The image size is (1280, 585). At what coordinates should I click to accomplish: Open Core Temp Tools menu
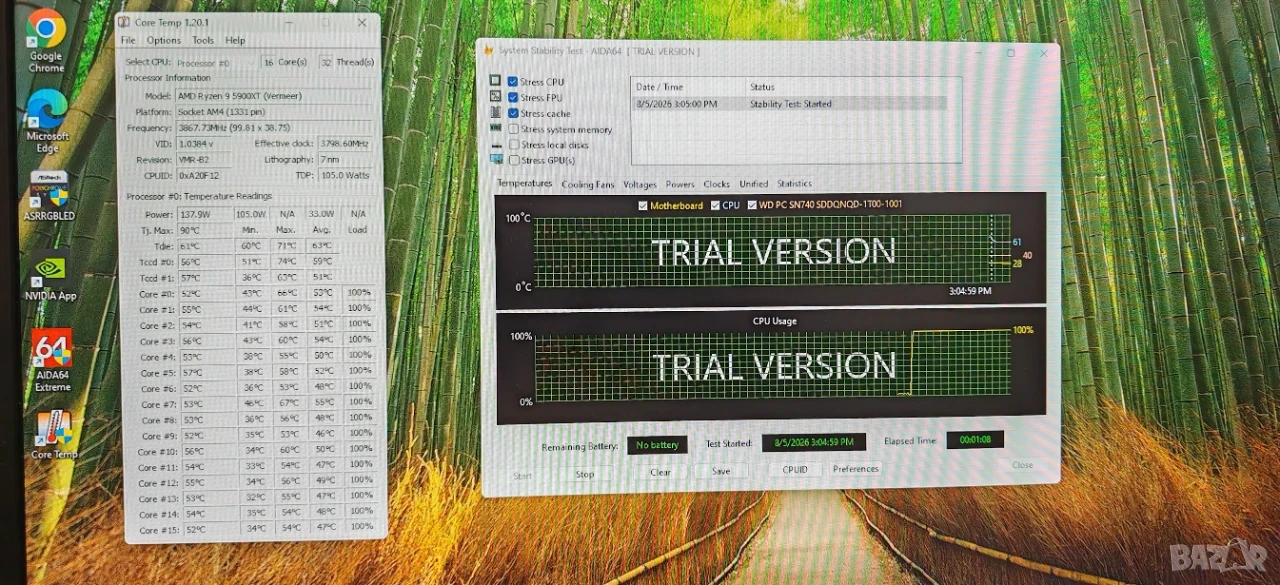click(203, 40)
